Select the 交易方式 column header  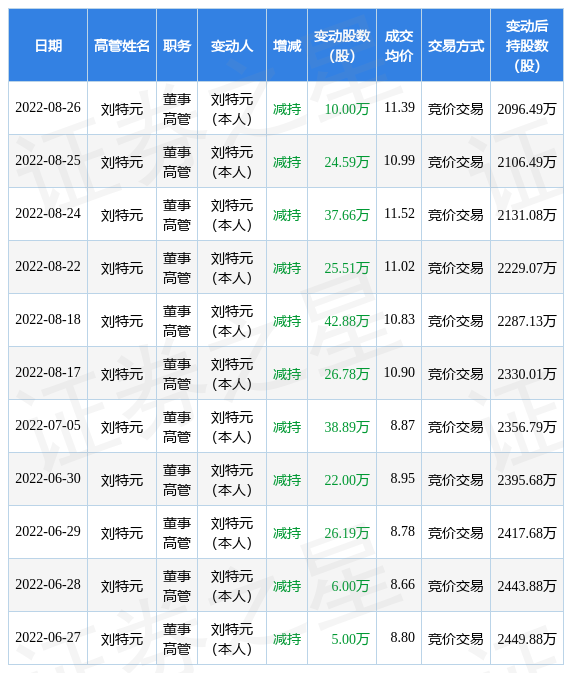click(456, 45)
